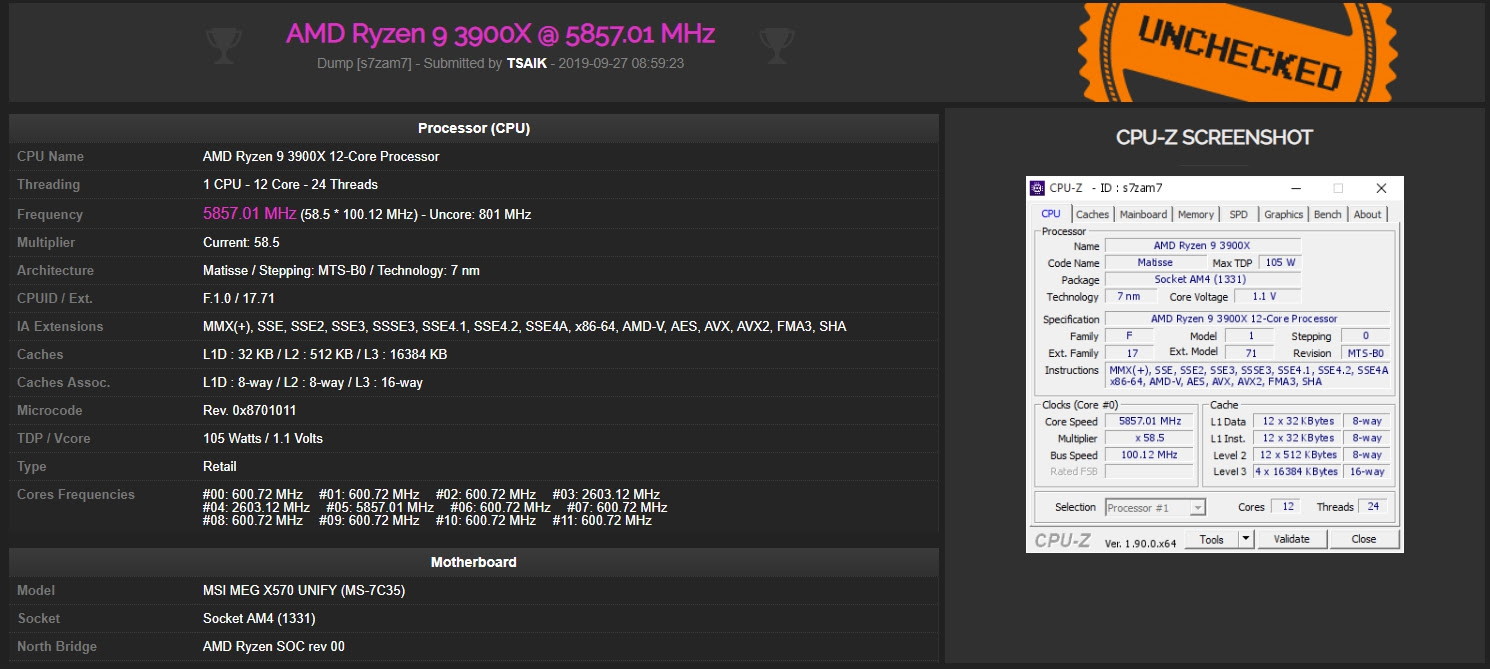Screen dimensions: 1490x669
Task: Click the Max TDP 105 W field
Action: tap(1280, 263)
